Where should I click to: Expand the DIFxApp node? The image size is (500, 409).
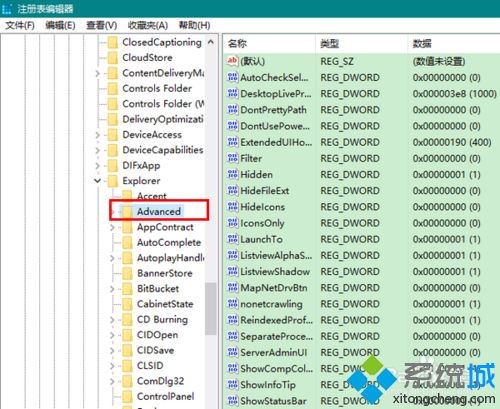[x=98, y=166]
